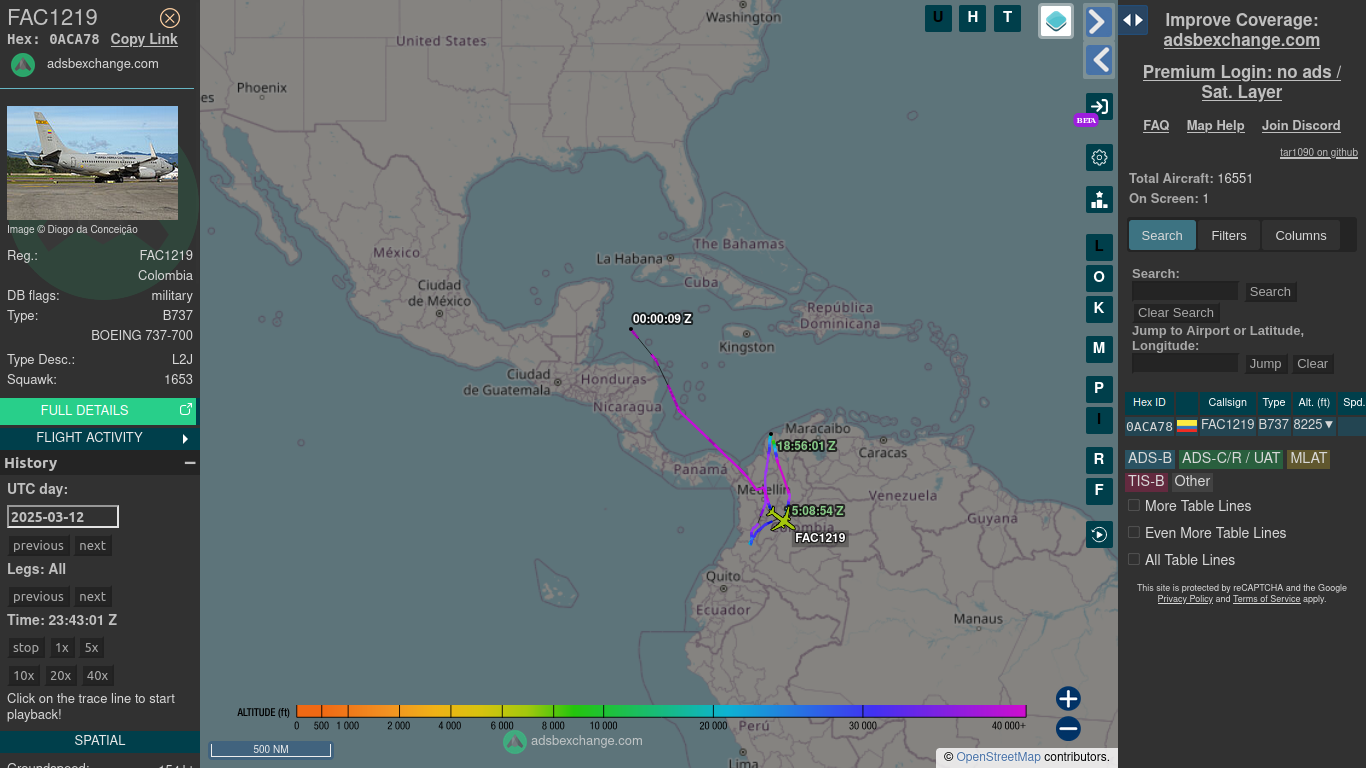Open the Join Discord link
Screen dimensions: 1366x768
[x=1301, y=126]
